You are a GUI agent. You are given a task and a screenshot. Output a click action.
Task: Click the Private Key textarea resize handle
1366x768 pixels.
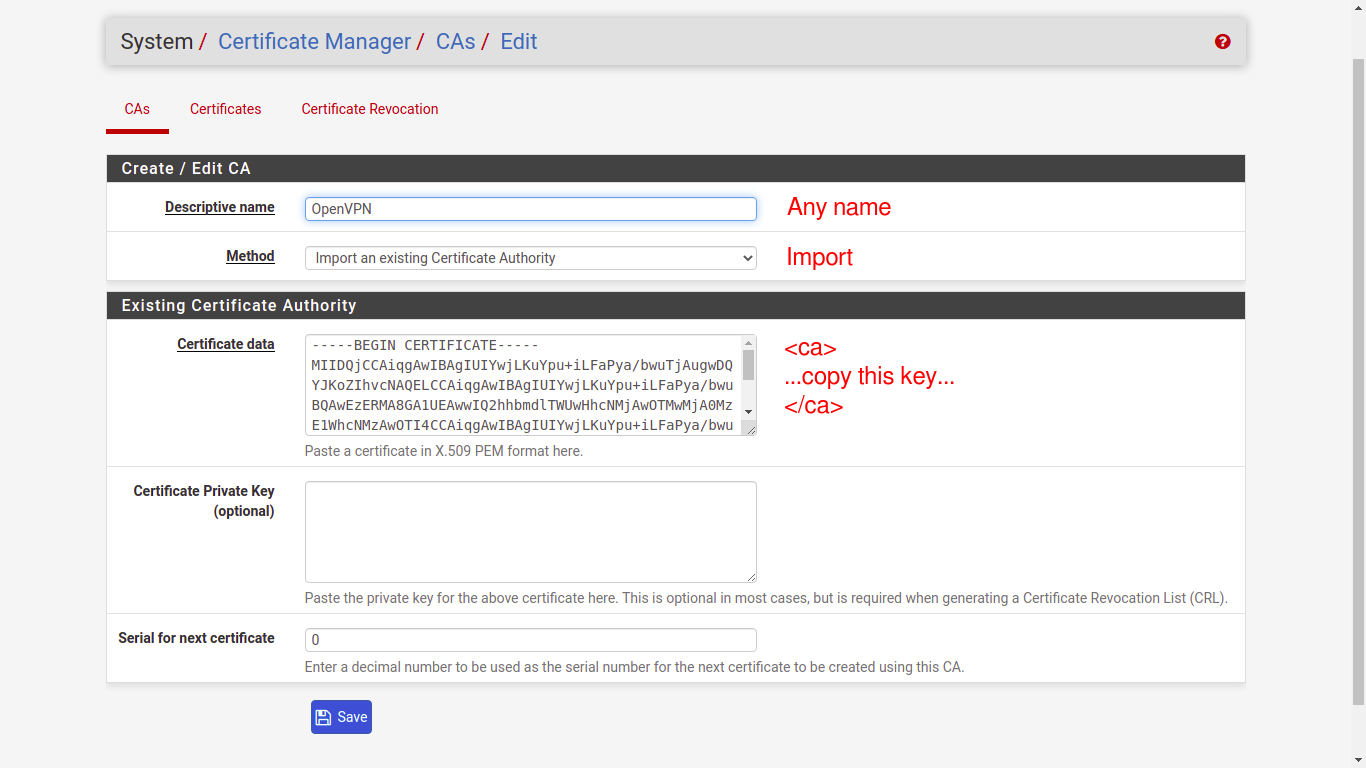tap(750, 576)
